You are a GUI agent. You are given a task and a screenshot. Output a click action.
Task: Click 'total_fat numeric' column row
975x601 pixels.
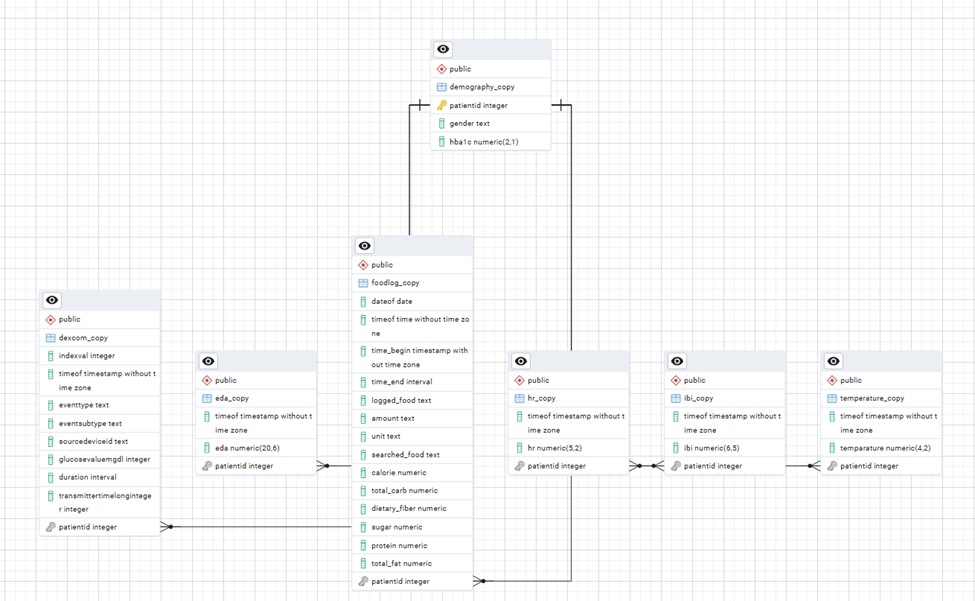pyautogui.click(x=412, y=564)
